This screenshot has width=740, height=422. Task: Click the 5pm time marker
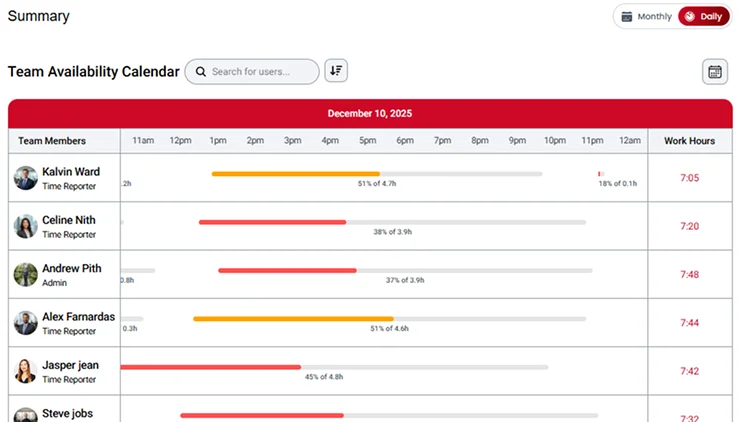tap(368, 141)
